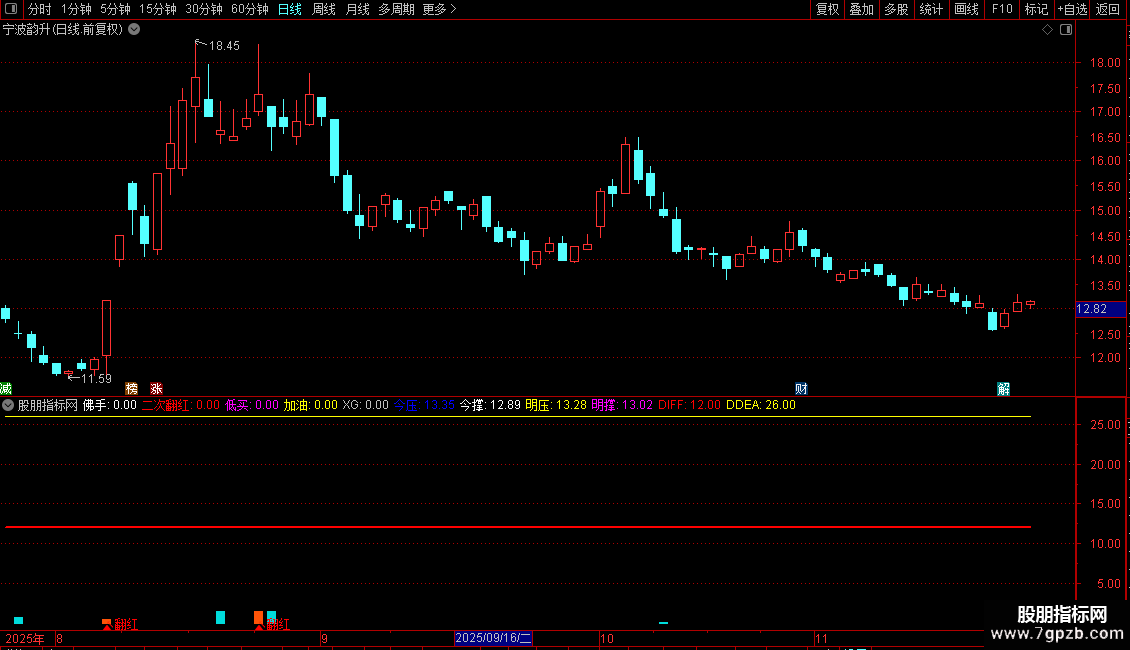Open the 画线 drawing tools
This screenshot has height=650, width=1130.
966,9
